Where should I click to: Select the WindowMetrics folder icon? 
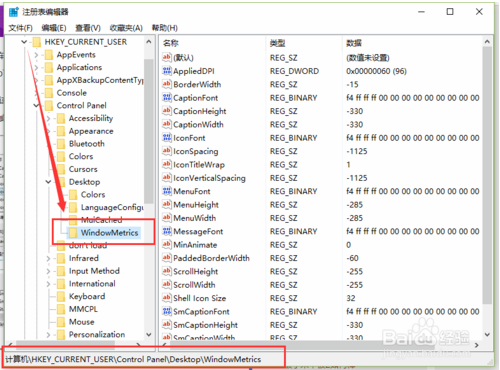tap(73, 233)
